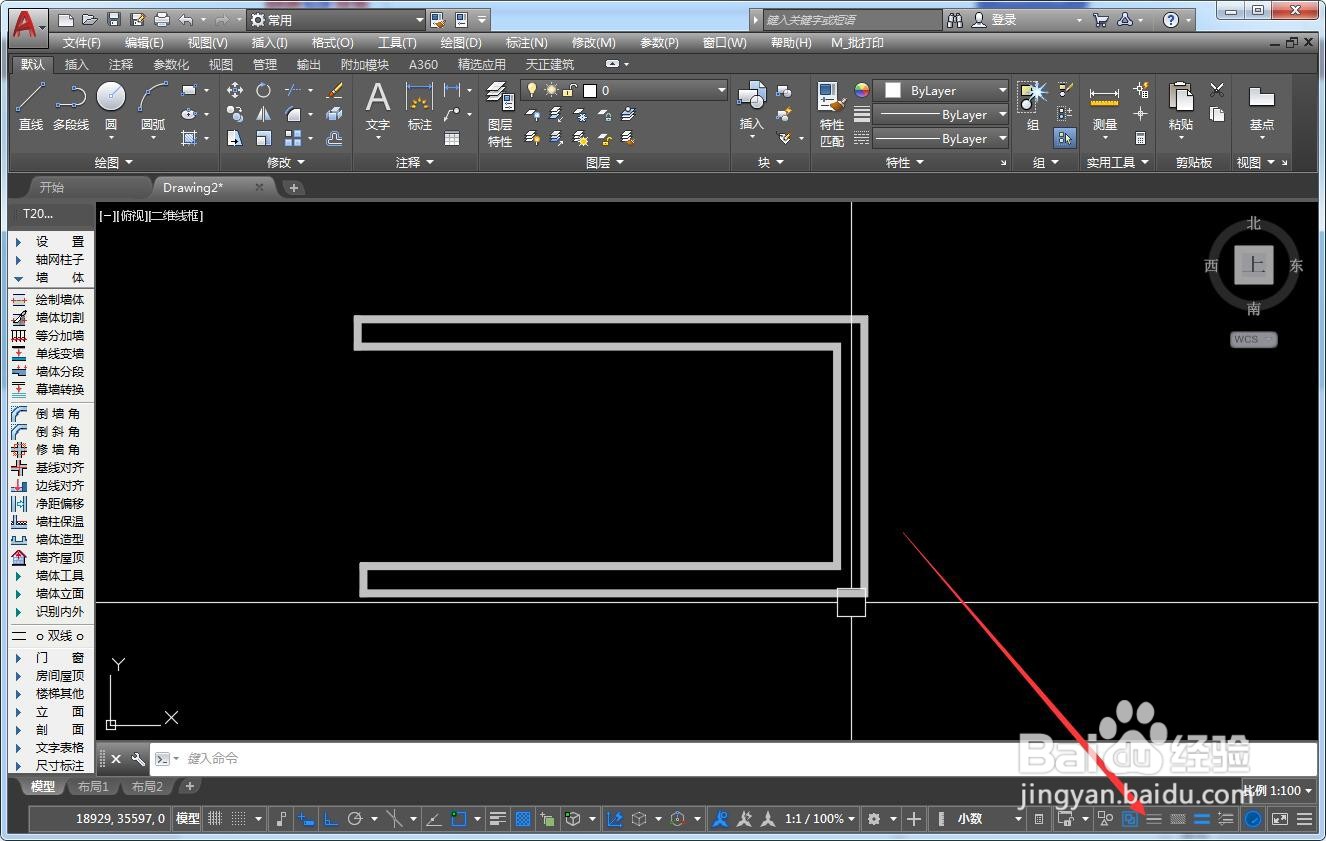
Task: Click 倒墙角 in the sidebar
Action: point(48,413)
